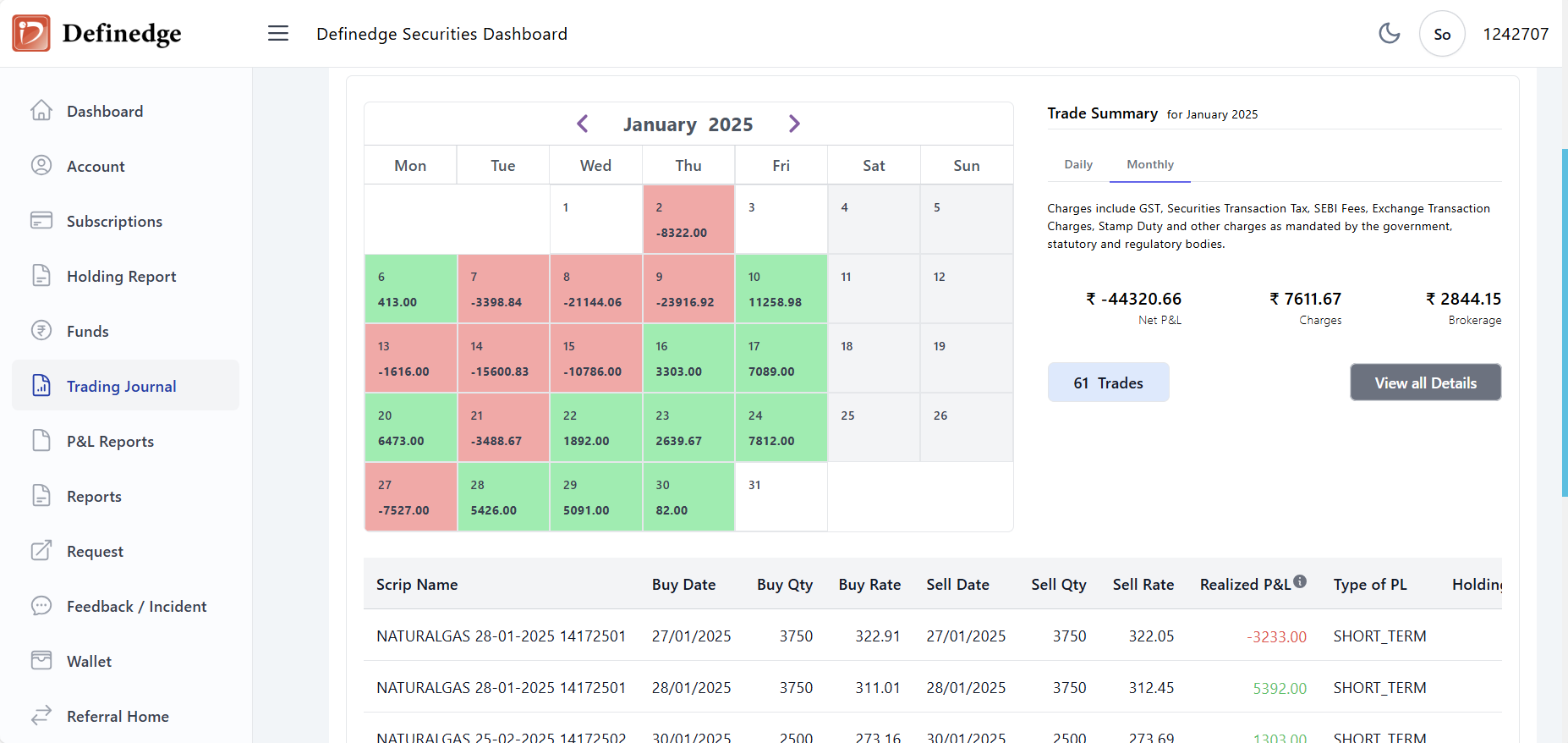Image resolution: width=1568 pixels, height=743 pixels.
Task: Open the So user avatar
Action: click(1442, 34)
